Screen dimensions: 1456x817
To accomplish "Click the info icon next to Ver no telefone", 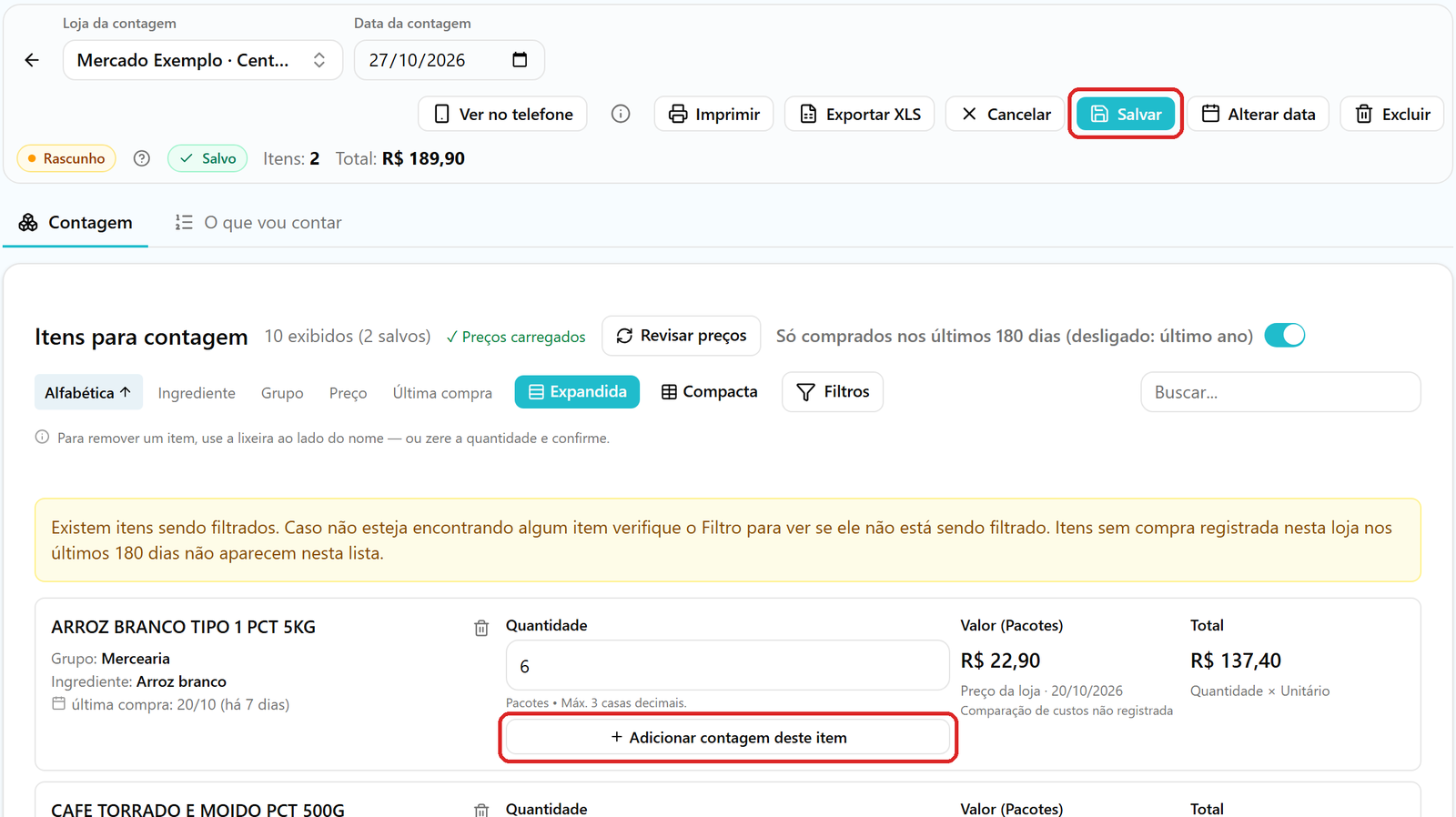I will [x=621, y=114].
